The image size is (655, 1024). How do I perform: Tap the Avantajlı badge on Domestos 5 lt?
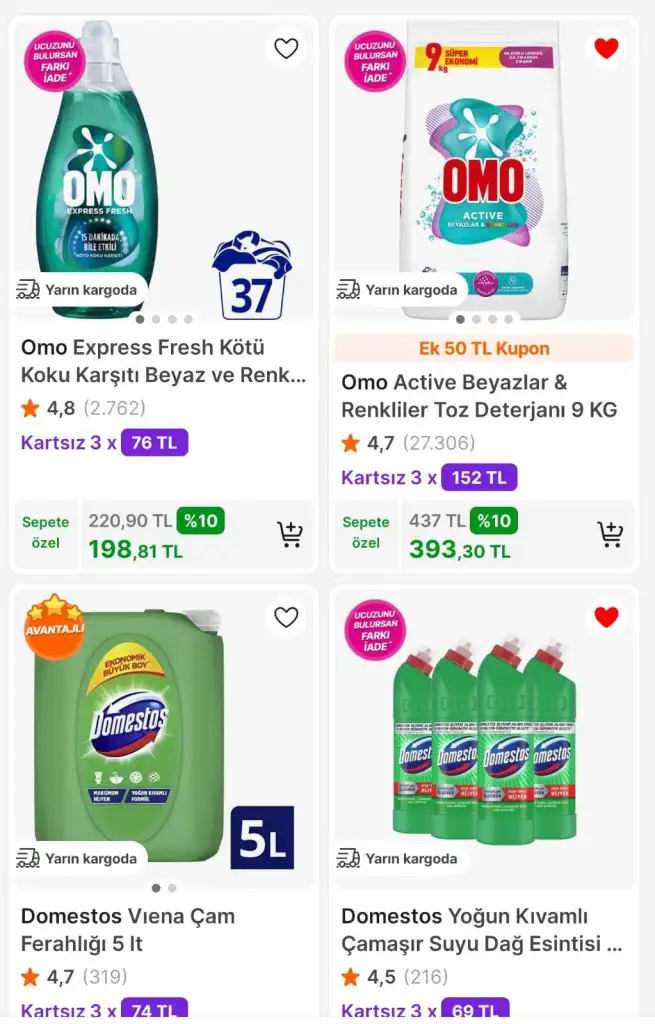(54, 627)
